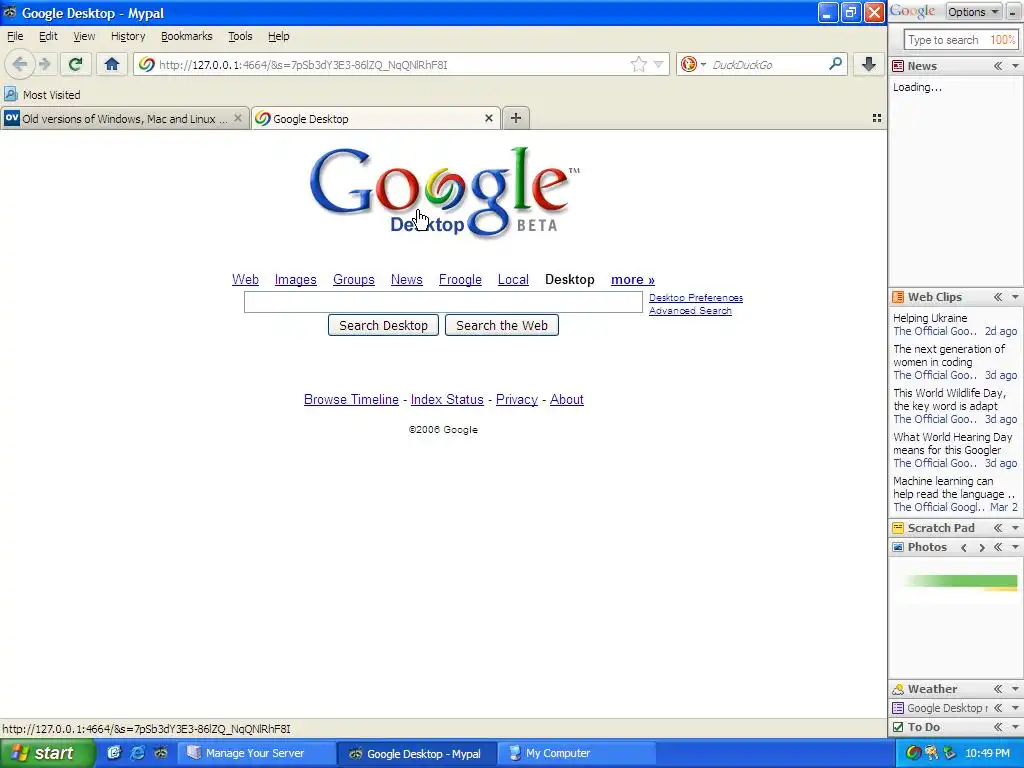Open the News gadget dropdown menu
This screenshot has width=1024, height=768.
point(1015,66)
